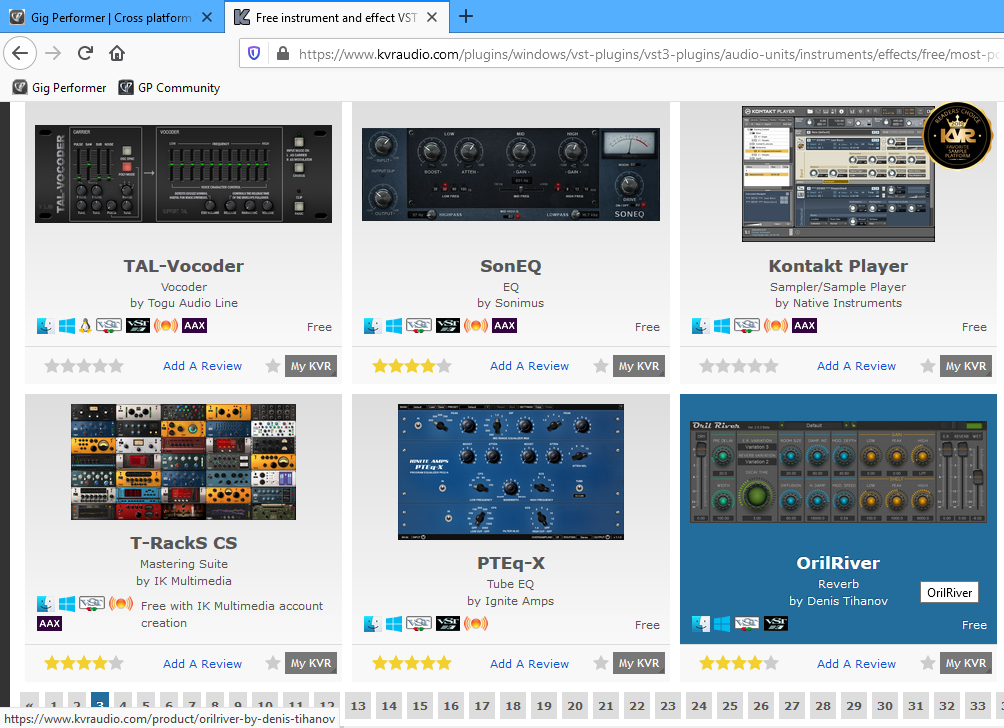Reload the current page

(x=85, y=53)
